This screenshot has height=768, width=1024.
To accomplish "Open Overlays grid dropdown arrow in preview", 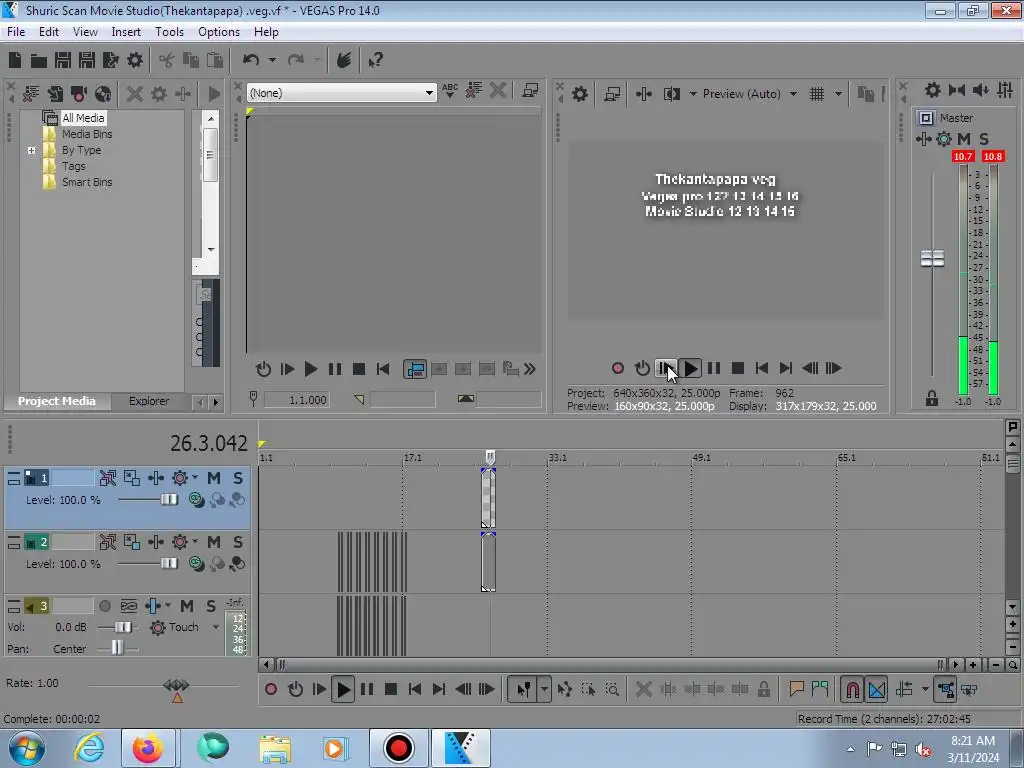I will [839, 94].
